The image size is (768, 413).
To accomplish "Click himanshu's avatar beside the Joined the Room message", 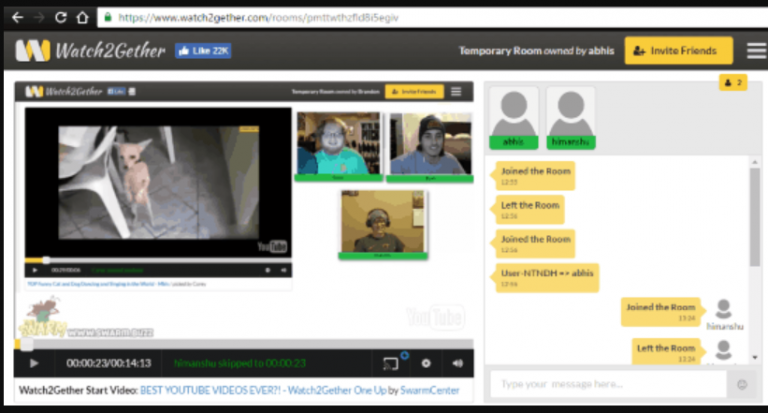I will (723, 310).
